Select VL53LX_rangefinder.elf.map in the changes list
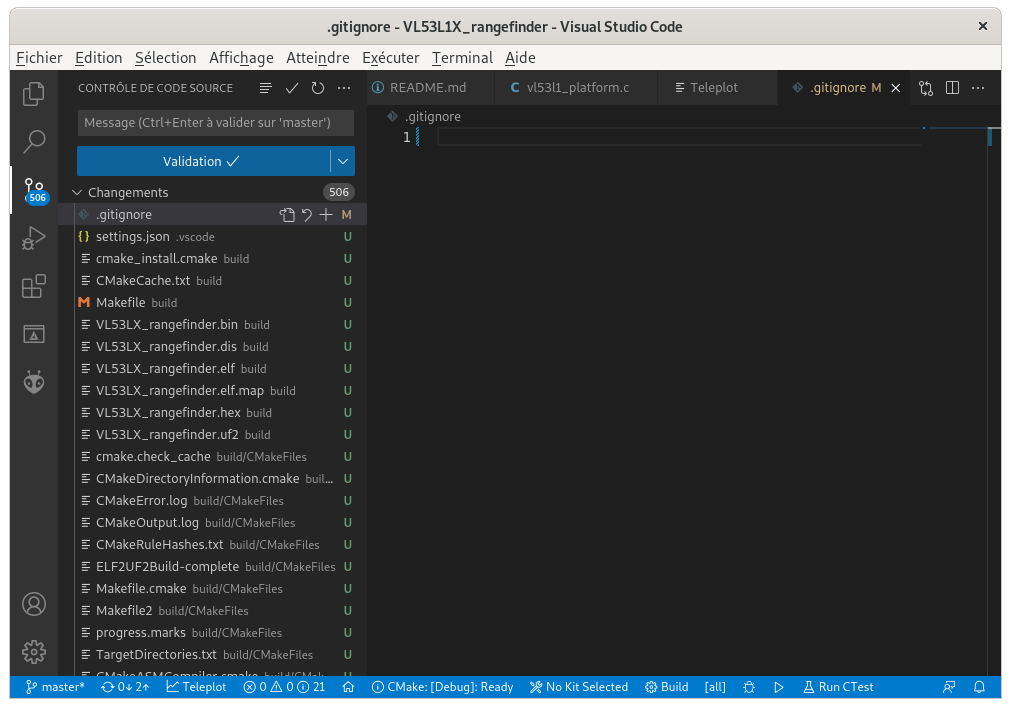 pyautogui.click(x=213, y=391)
